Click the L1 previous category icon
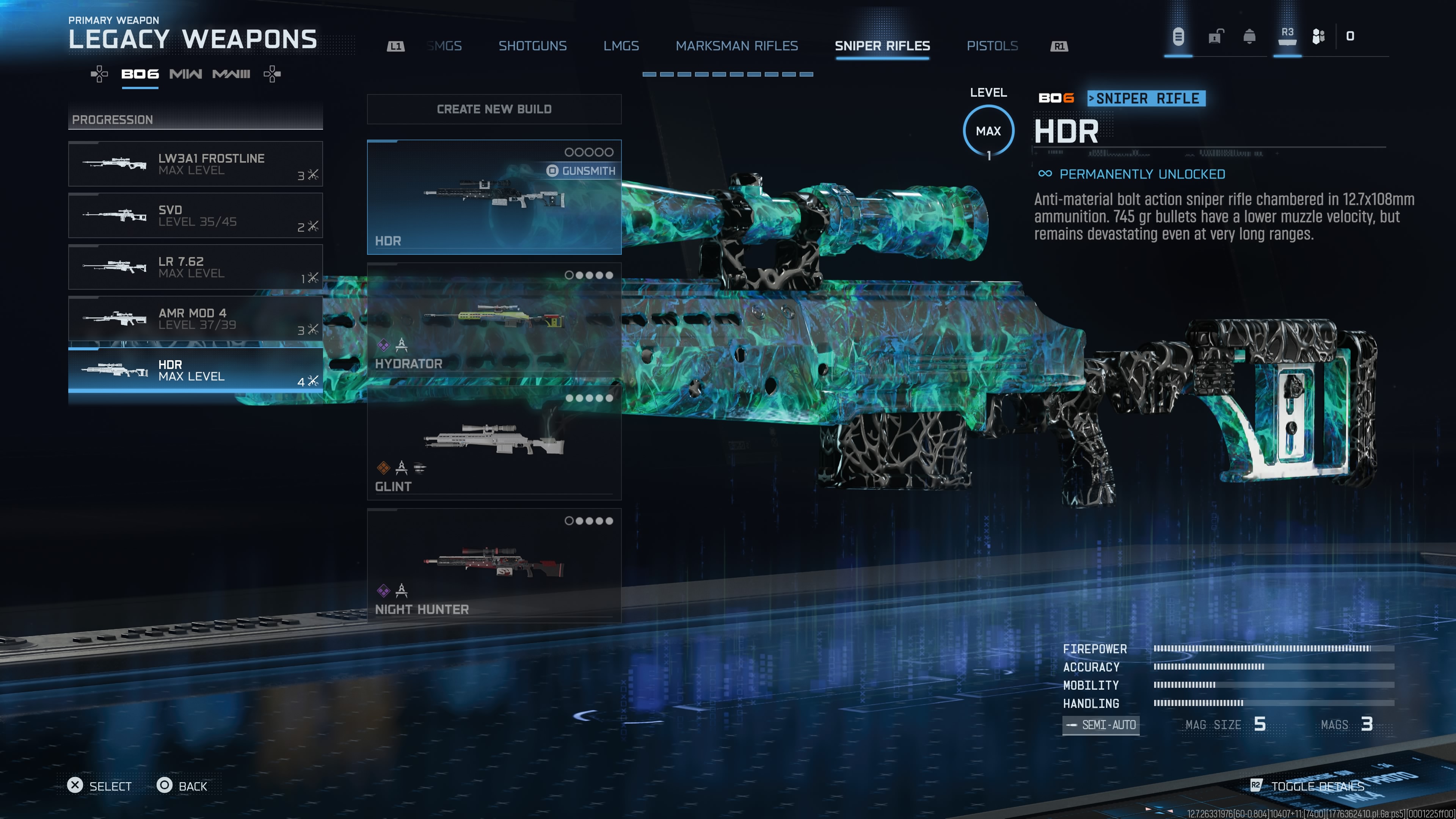This screenshot has width=1456, height=819. point(395,46)
